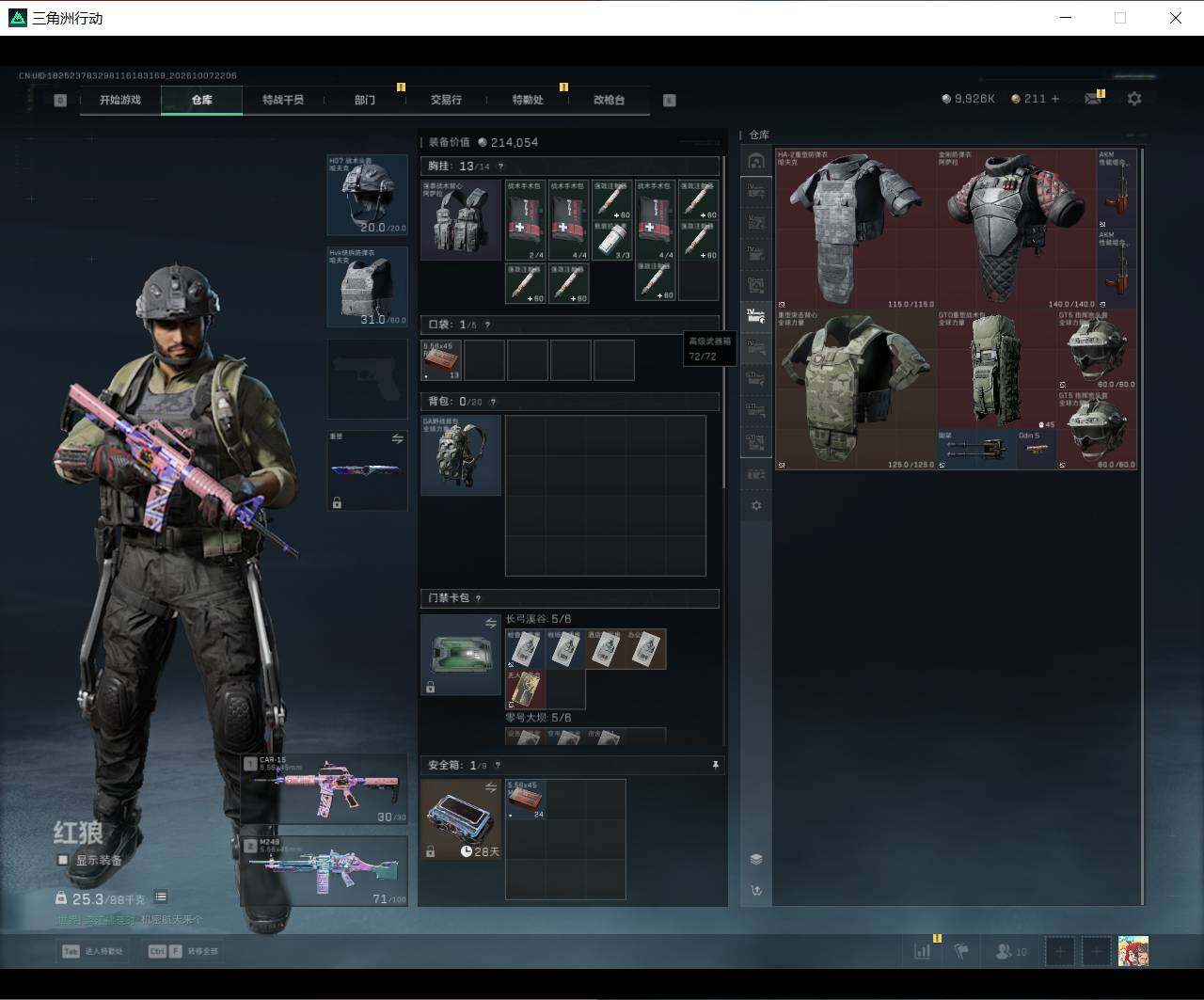Click the help icon next to 门禁卡包
This screenshot has width=1204, height=1000.
[479, 598]
